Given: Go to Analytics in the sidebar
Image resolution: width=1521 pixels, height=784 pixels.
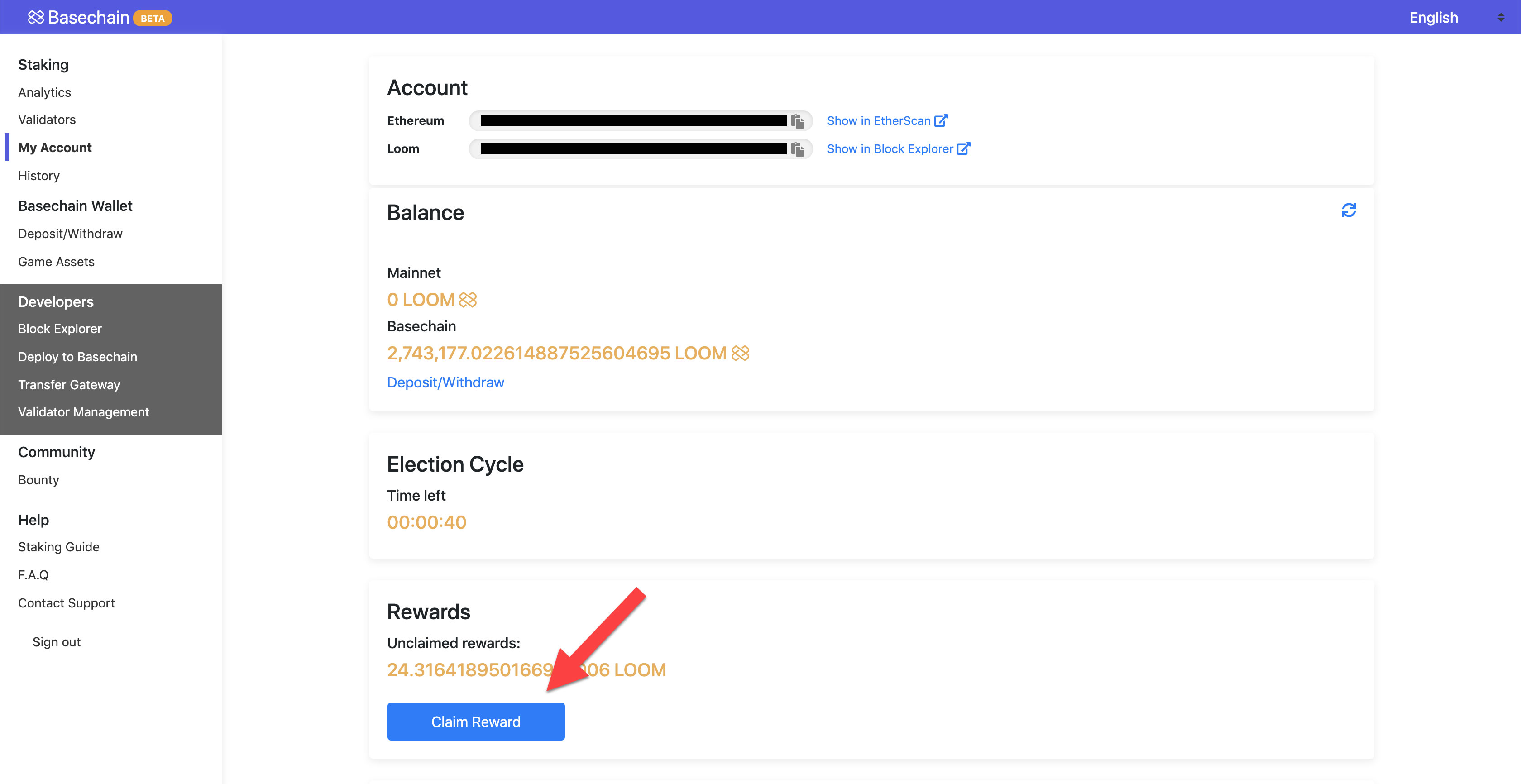Looking at the screenshot, I should [44, 93].
